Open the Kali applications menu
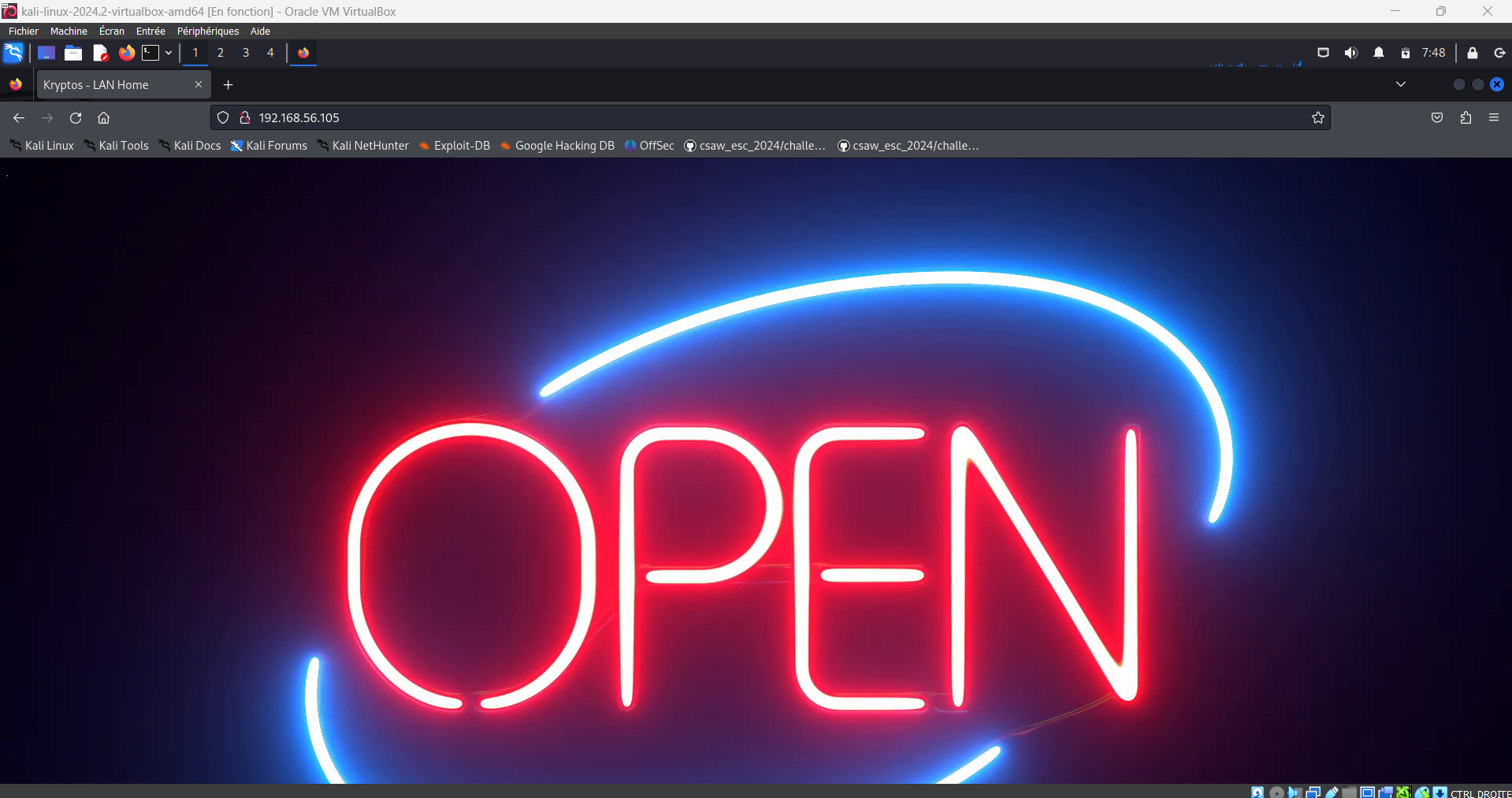Image resolution: width=1512 pixels, height=798 pixels. (x=13, y=53)
